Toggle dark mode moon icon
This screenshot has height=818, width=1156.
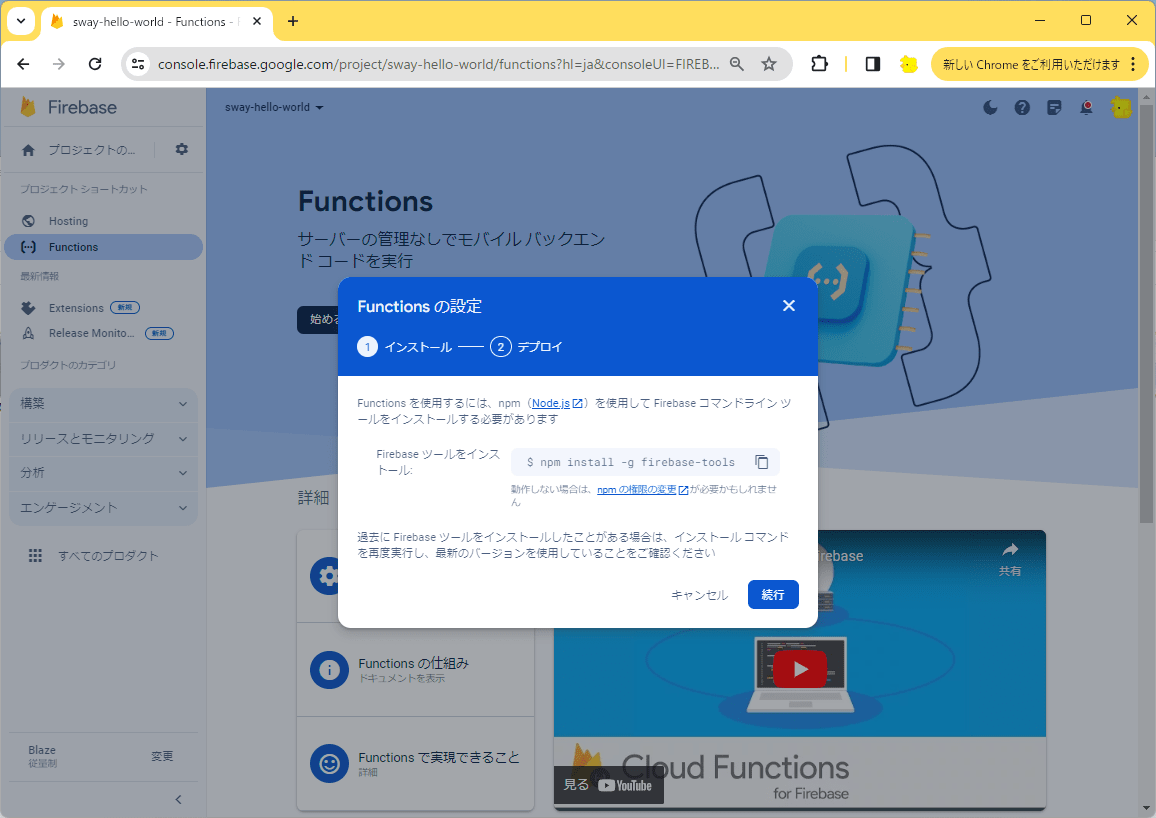coord(990,108)
